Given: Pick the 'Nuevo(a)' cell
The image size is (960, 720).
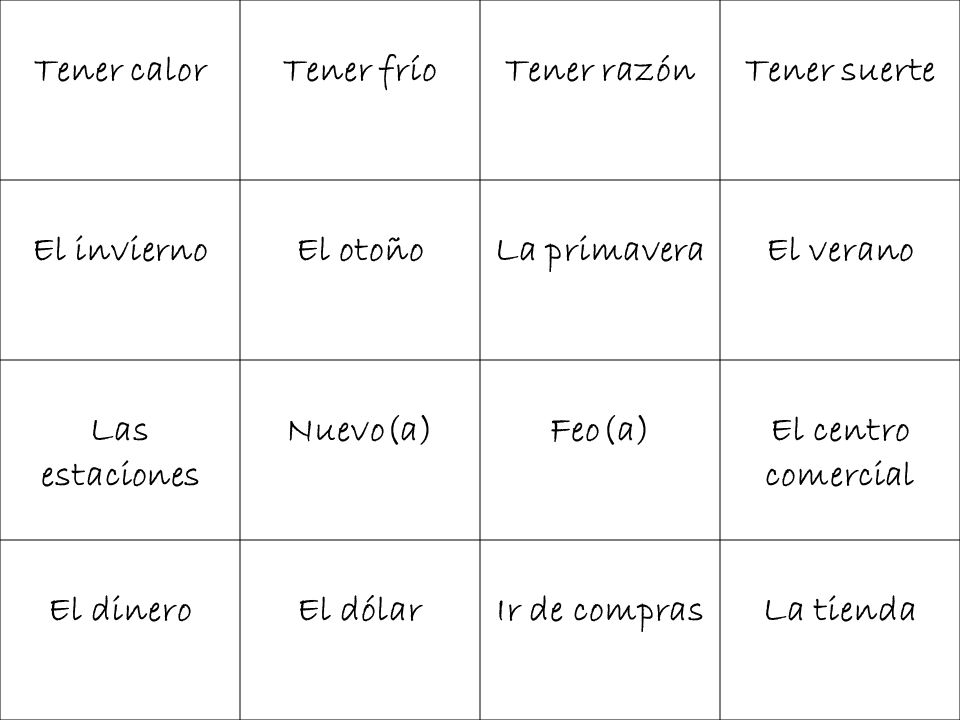Looking at the screenshot, I should 360,450.
